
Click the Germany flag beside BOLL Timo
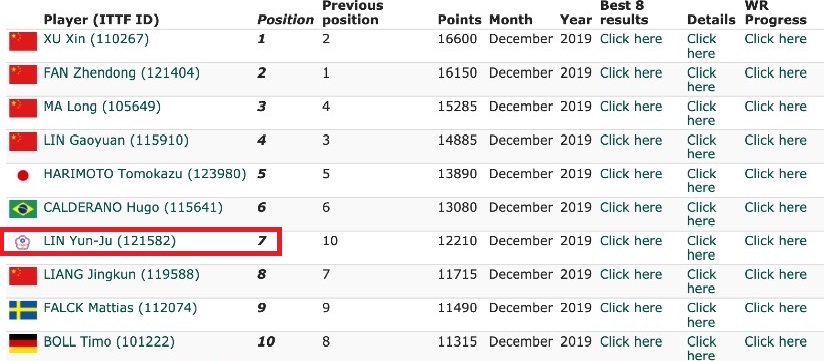tap(23, 343)
